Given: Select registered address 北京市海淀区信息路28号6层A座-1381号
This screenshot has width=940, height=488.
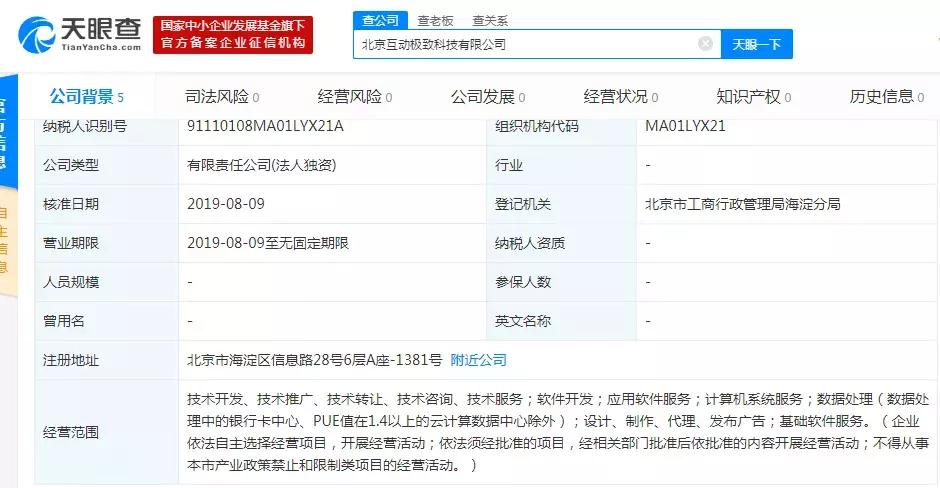Looking at the screenshot, I should click(x=315, y=360).
